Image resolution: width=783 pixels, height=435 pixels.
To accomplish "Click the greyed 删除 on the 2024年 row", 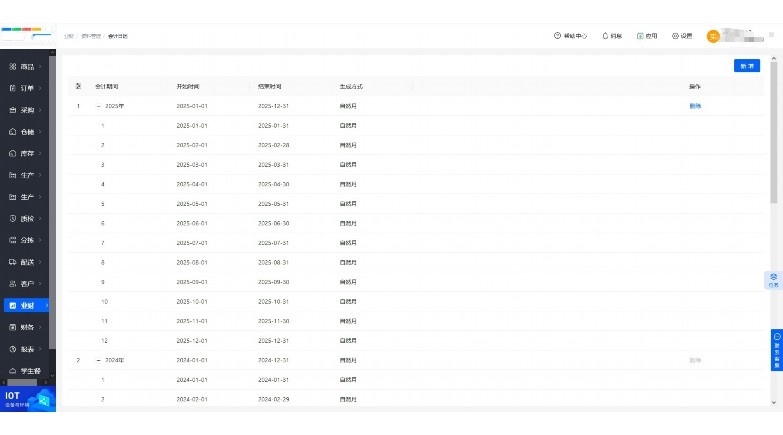I will [x=695, y=360].
